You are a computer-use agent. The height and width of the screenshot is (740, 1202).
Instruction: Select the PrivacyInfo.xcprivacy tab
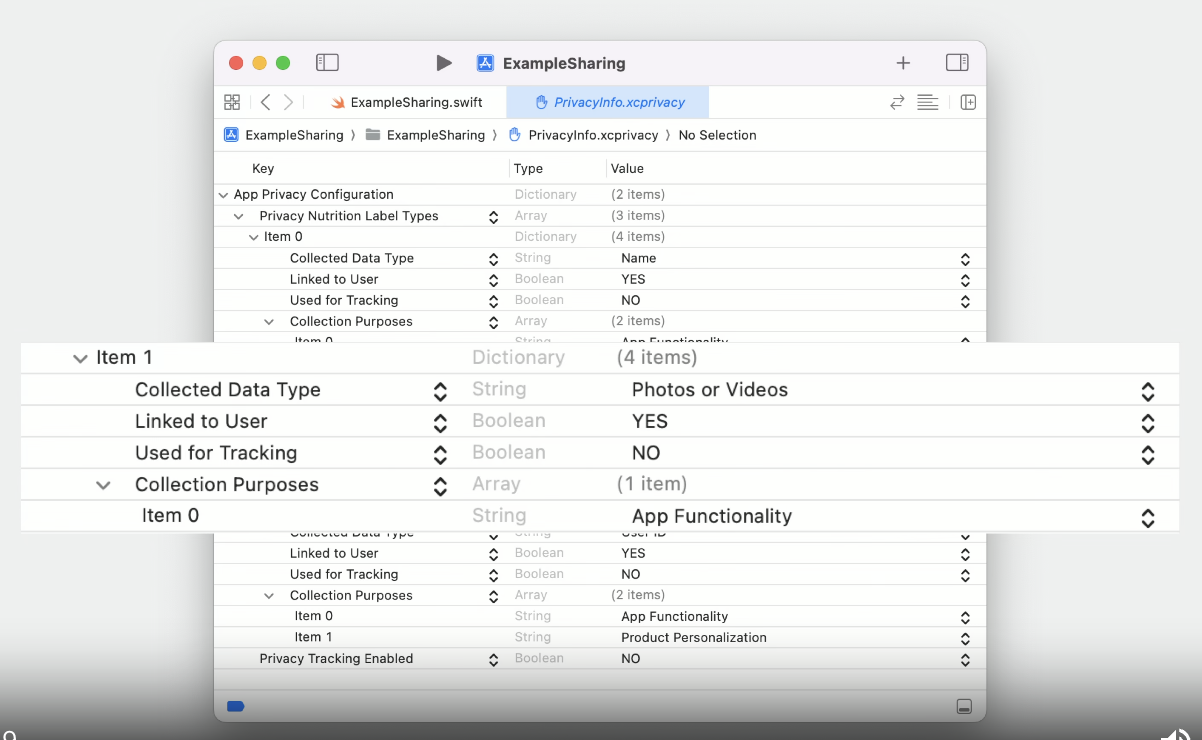609,102
